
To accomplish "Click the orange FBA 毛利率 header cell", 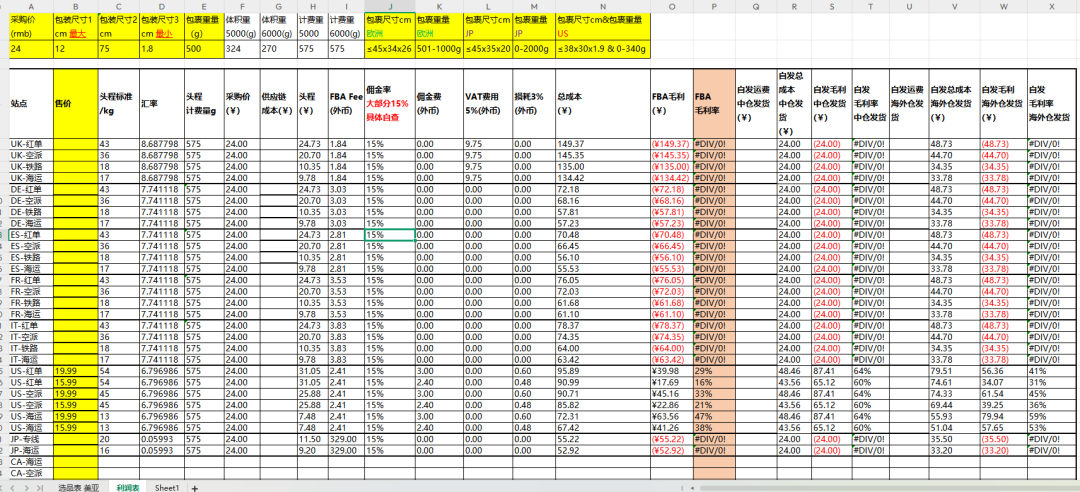I will click(x=714, y=103).
